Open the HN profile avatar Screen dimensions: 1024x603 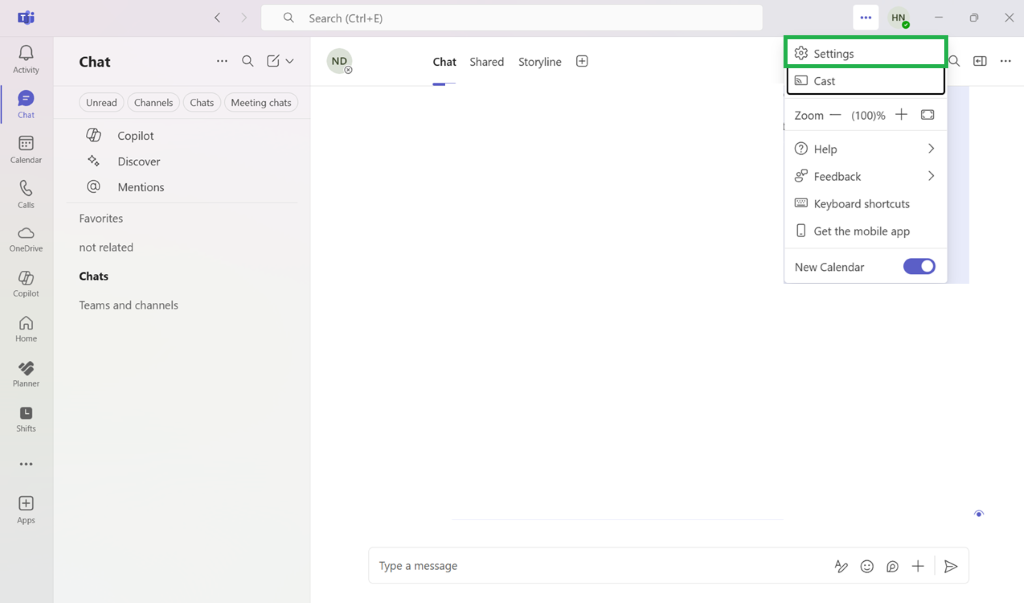[x=899, y=18]
